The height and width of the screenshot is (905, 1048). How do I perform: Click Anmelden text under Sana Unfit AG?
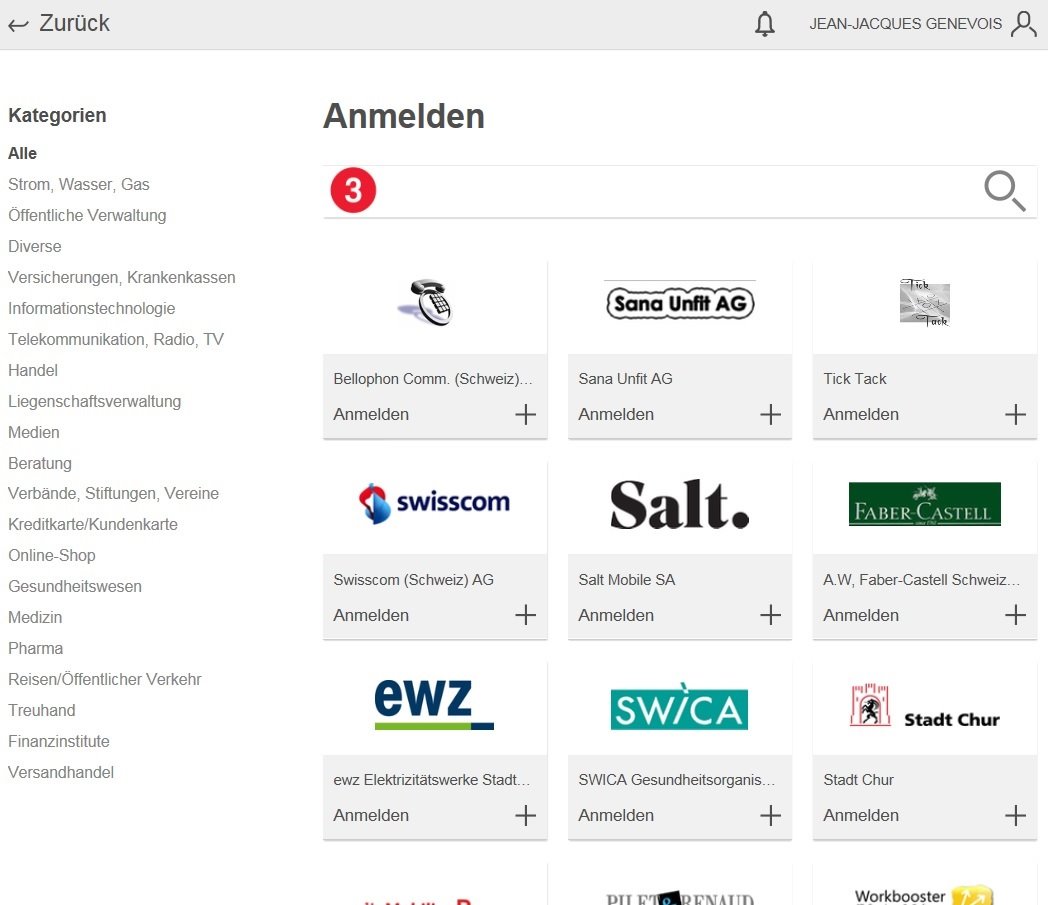tap(616, 414)
